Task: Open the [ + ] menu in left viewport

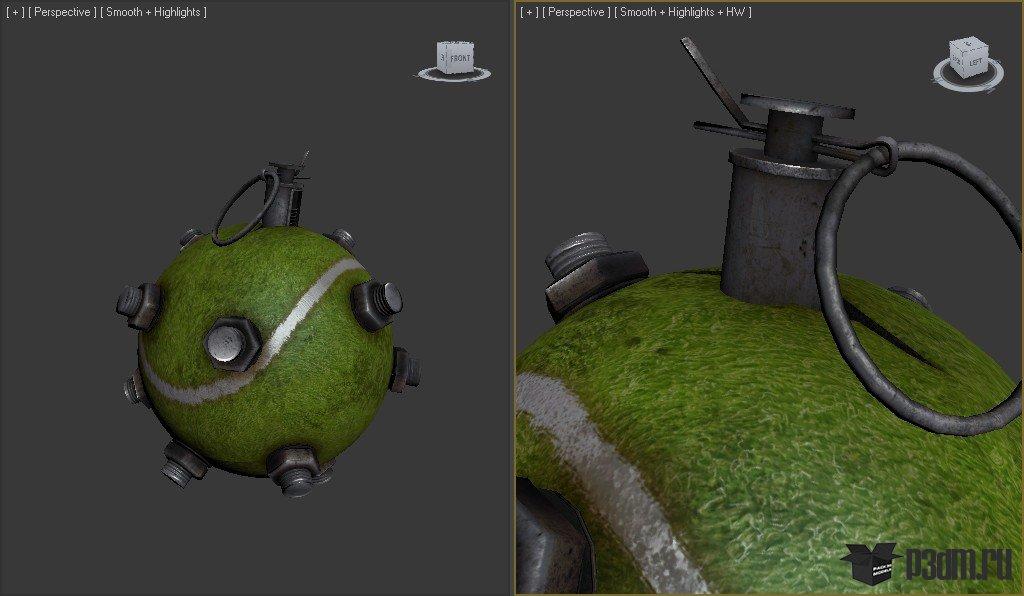Action: [14, 12]
